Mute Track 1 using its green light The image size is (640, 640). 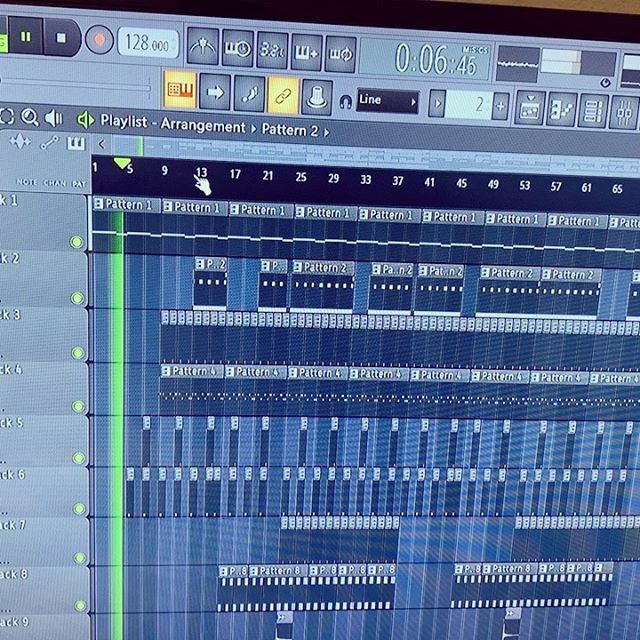(x=76, y=242)
